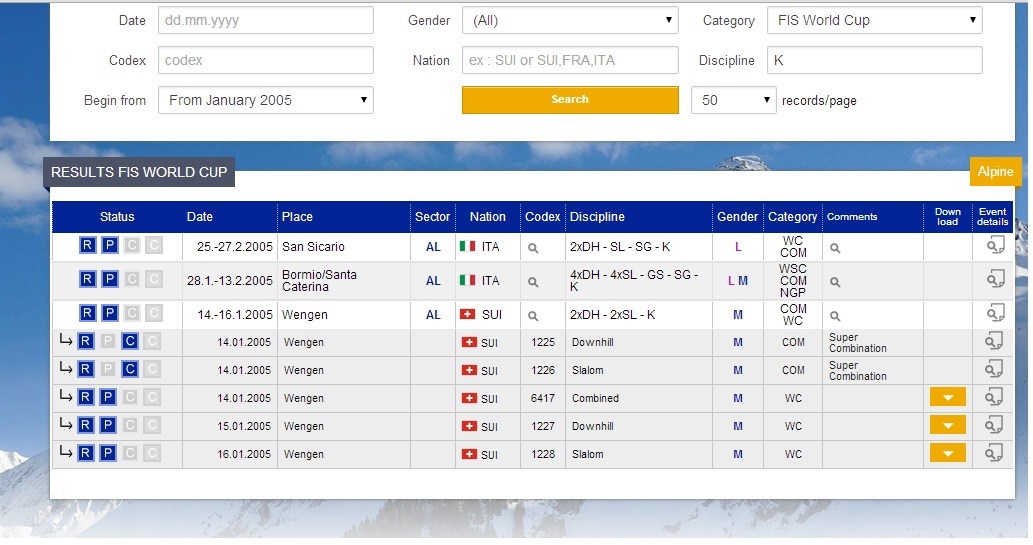The height and width of the screenshot is (545, 1033).
Task: Click the L M gender cell for Bormio
Action: pos(738,280)
